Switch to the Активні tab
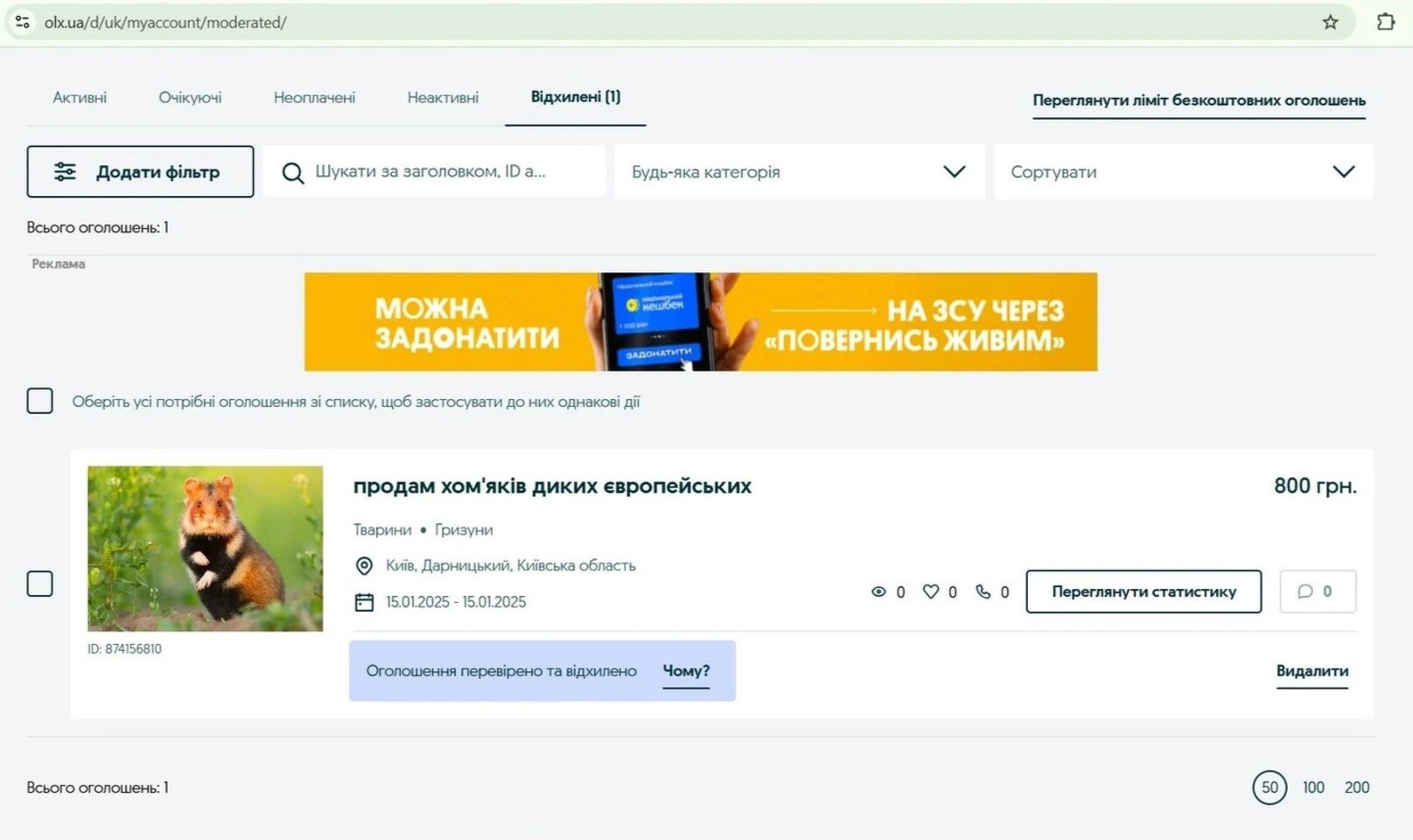 click(80, 97)
